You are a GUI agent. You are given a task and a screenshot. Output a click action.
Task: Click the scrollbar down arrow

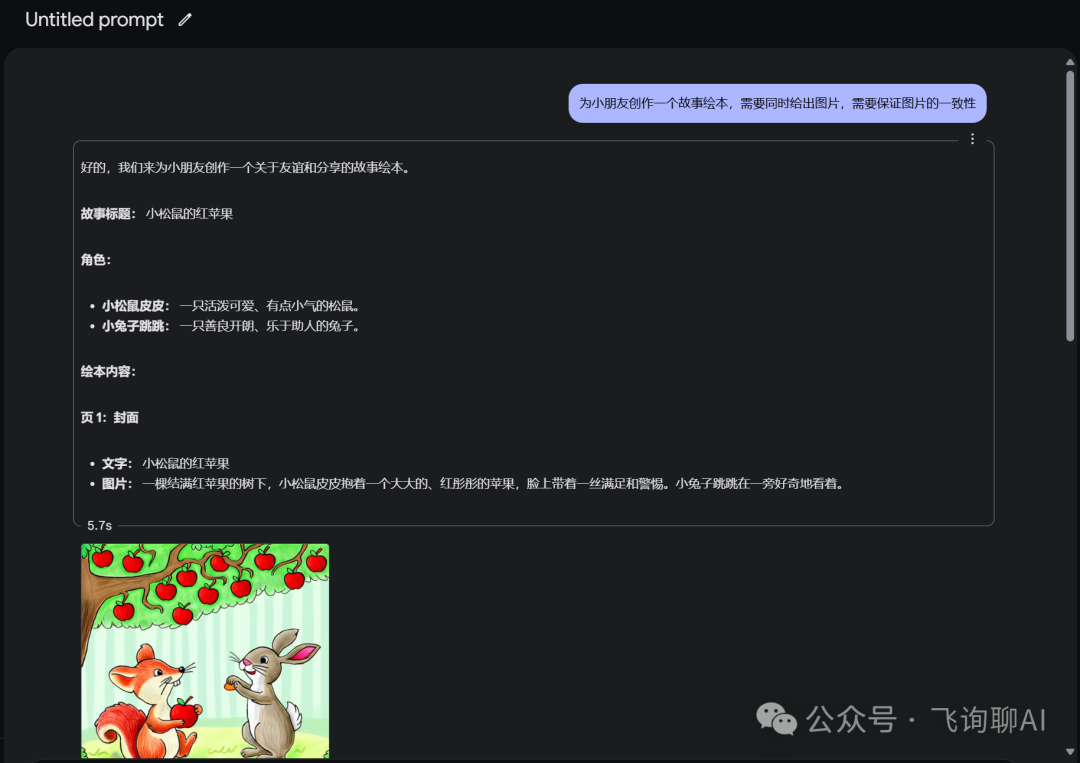(x=1070, y=751)
